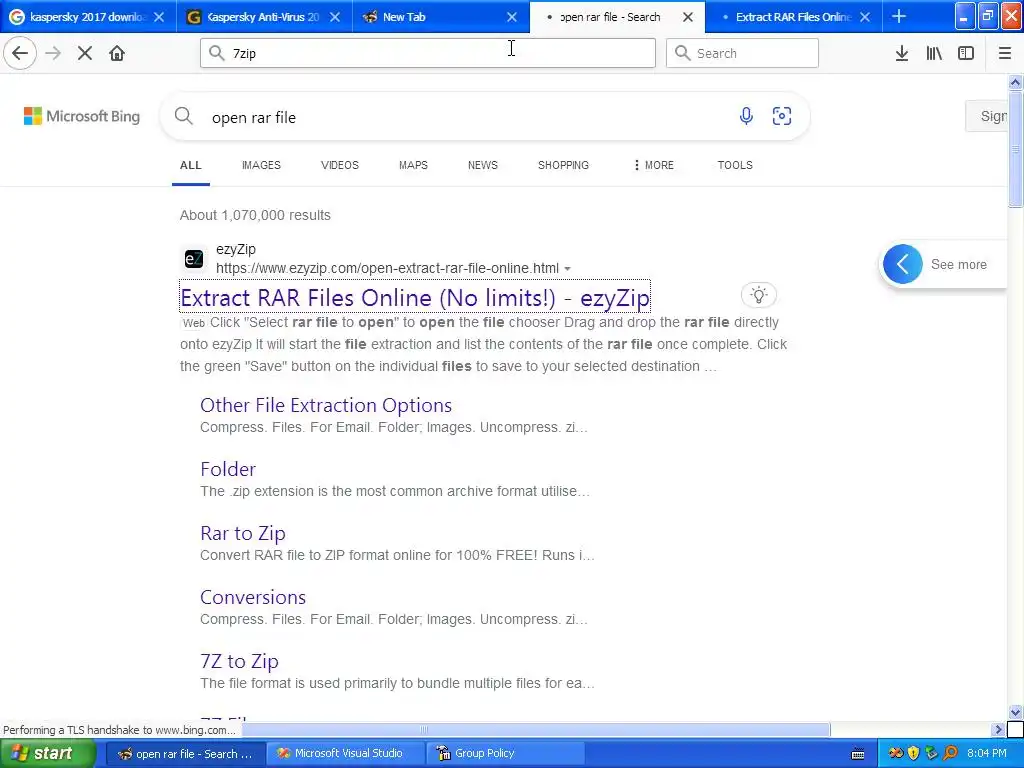Select the MAPS results tab

(x=413, y=165)
